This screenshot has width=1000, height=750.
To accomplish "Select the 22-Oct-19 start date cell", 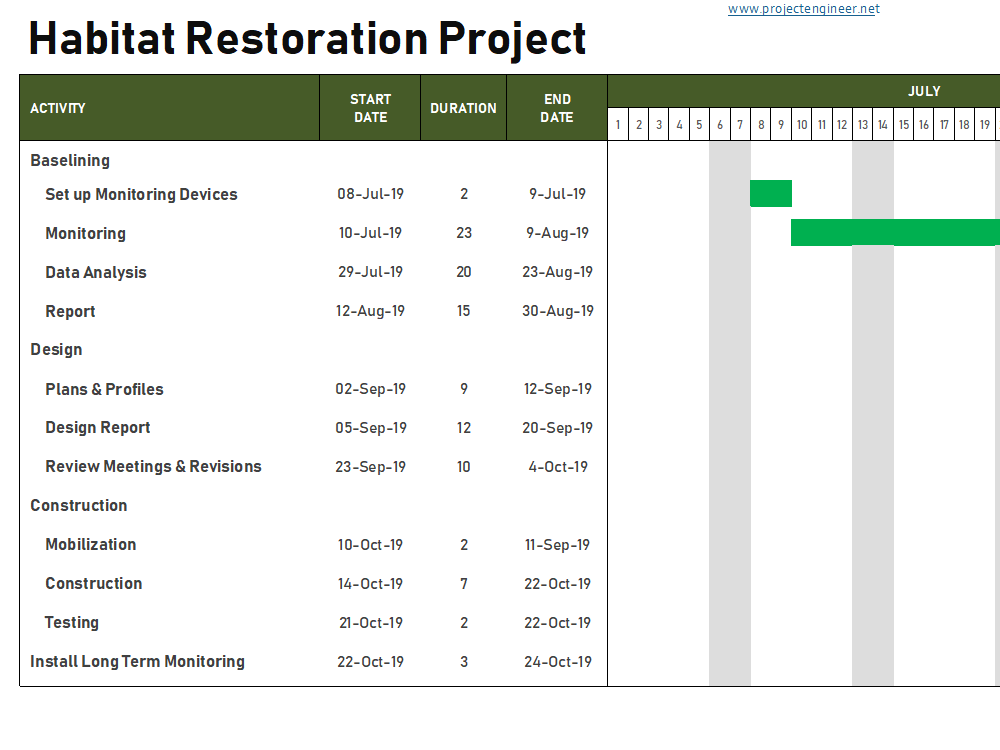I will point(371,662).
